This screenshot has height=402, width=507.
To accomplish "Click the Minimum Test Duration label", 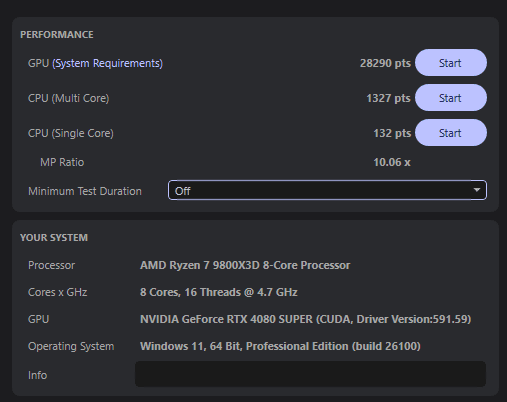I will click(x=85, y=191).
